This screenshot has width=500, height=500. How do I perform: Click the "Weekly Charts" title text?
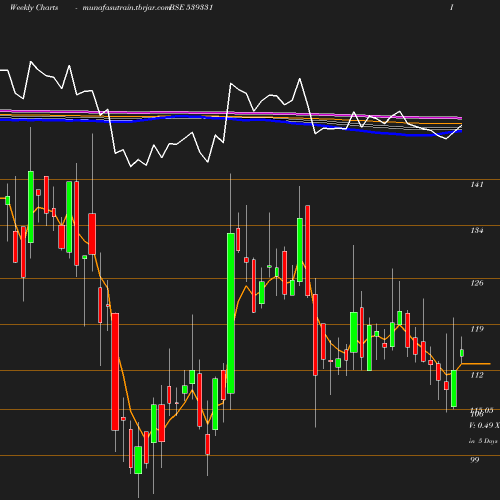[x=34, y=7]
